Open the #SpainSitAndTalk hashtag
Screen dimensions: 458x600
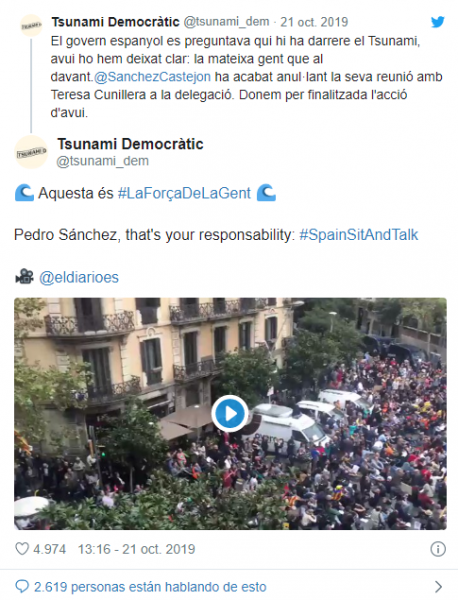pyautogui.click(x=359, y=235)
